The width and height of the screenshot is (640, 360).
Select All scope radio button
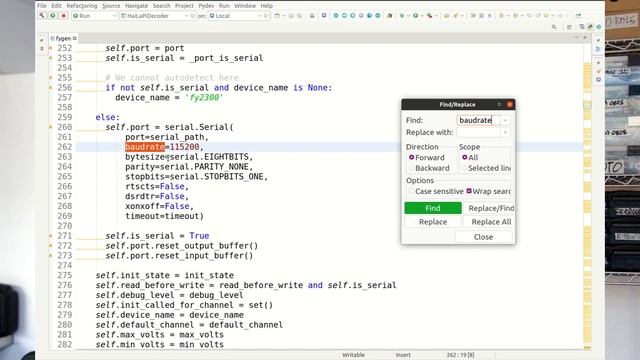point(464,157)
